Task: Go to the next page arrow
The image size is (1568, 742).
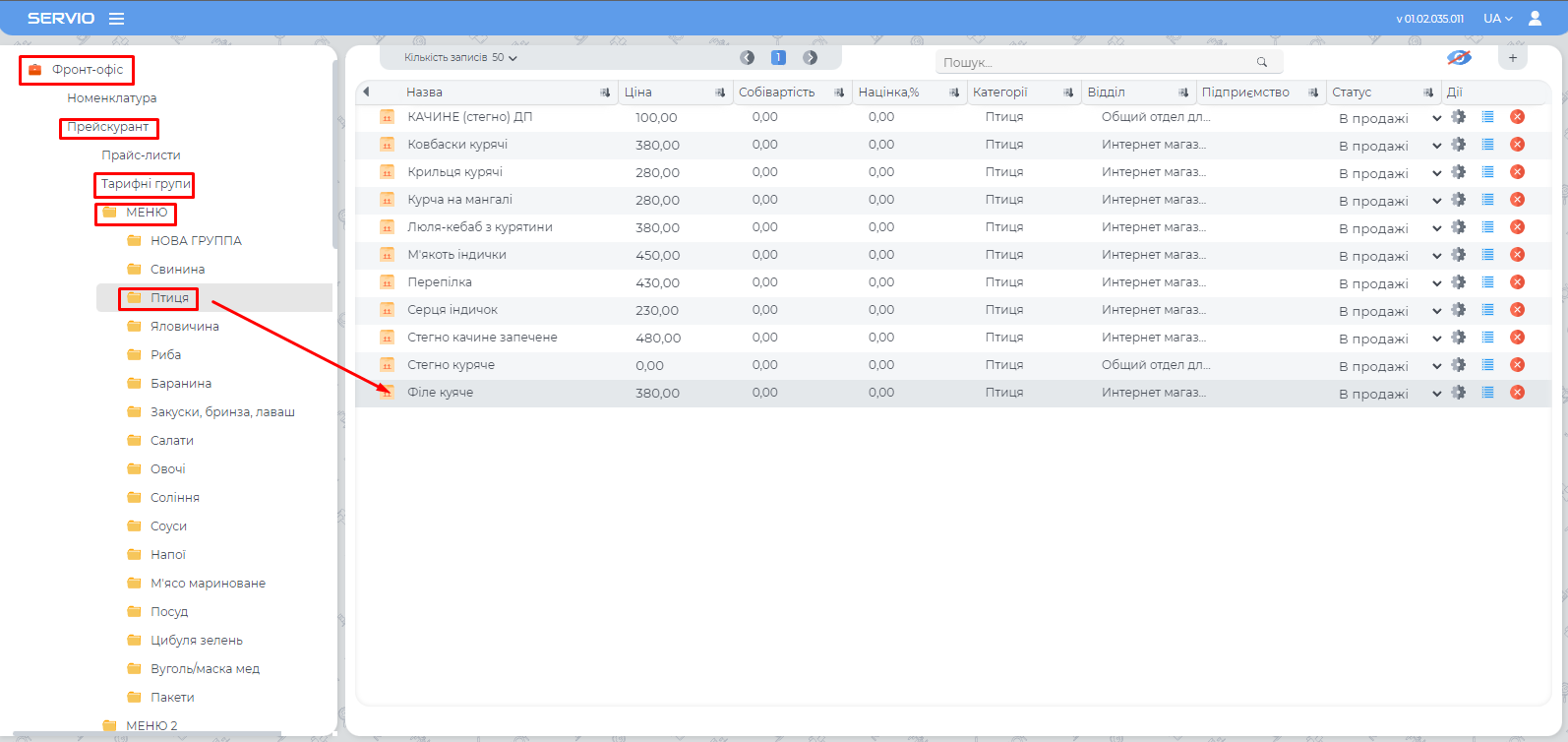Action: (x=810, y=58)
